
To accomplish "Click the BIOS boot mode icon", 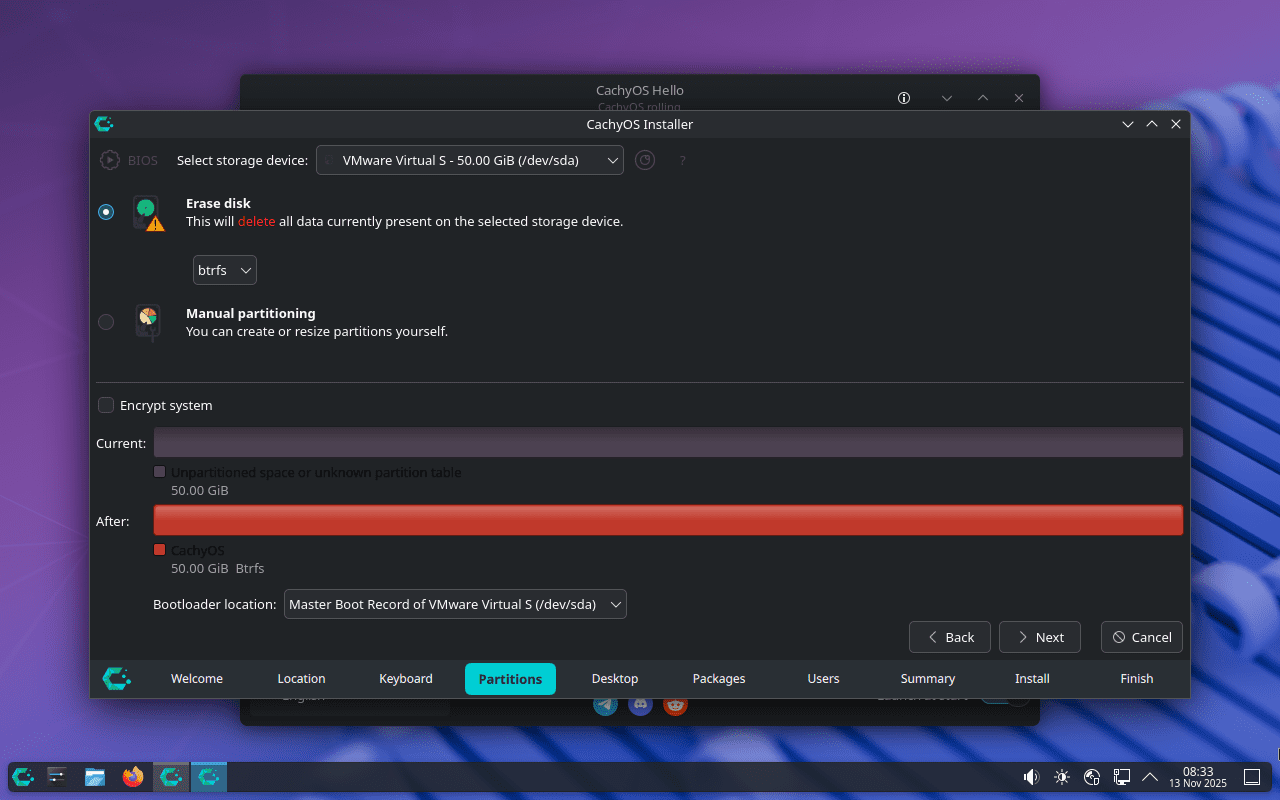I will (109, 159).
